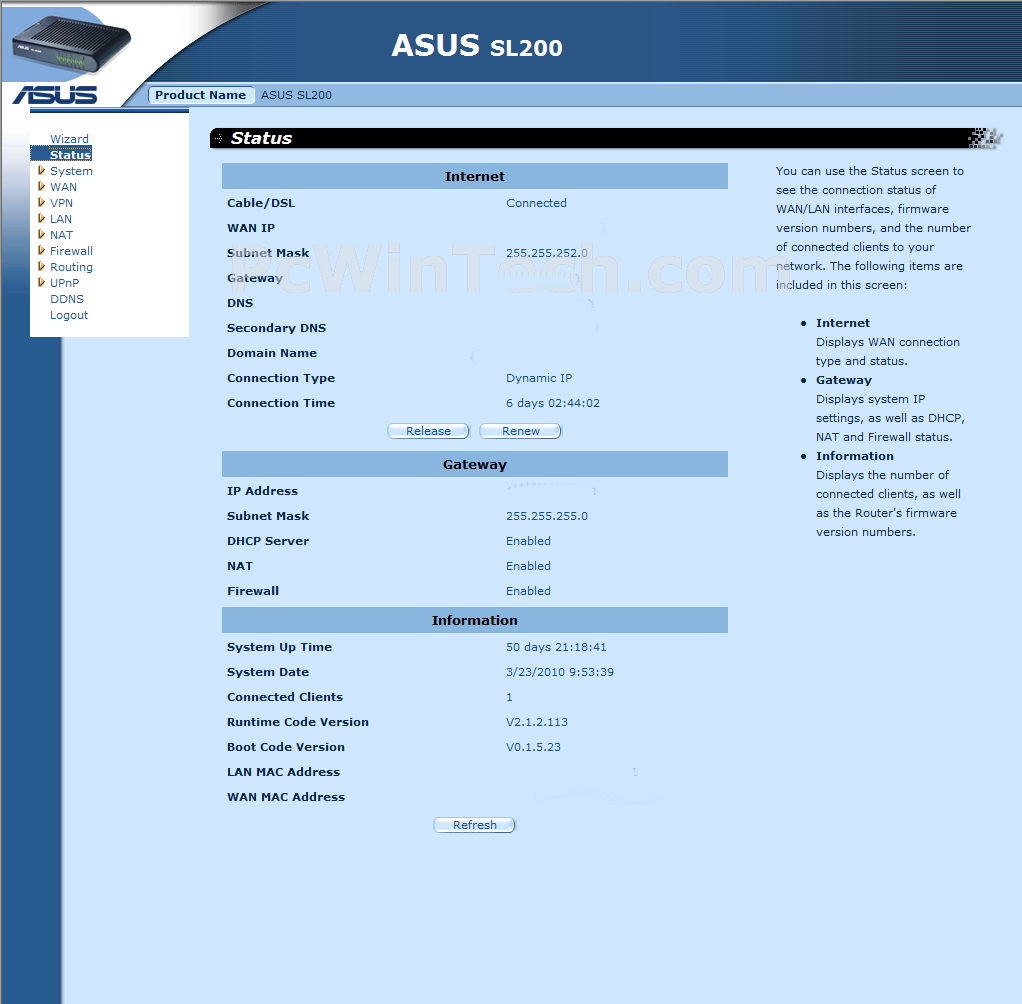Renew the WAN IP lease
The height and width of the screenshot is (1004, 1022).
521,431
